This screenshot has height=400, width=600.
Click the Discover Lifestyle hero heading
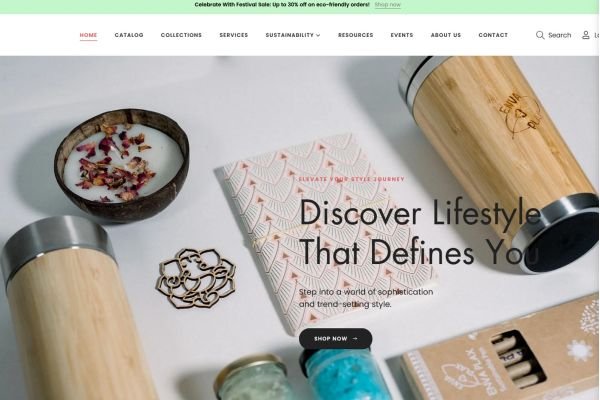pos(420,232)
